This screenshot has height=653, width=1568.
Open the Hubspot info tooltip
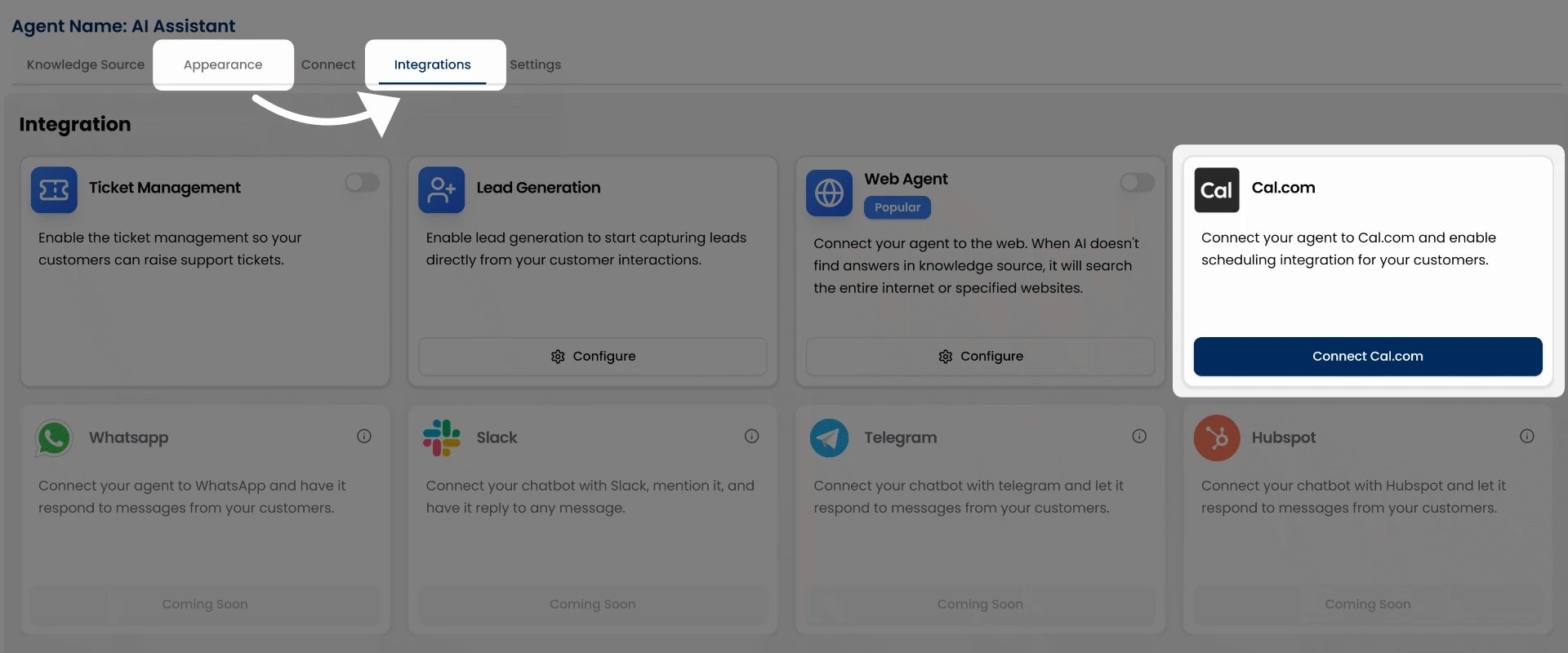tap(1527, 437)
